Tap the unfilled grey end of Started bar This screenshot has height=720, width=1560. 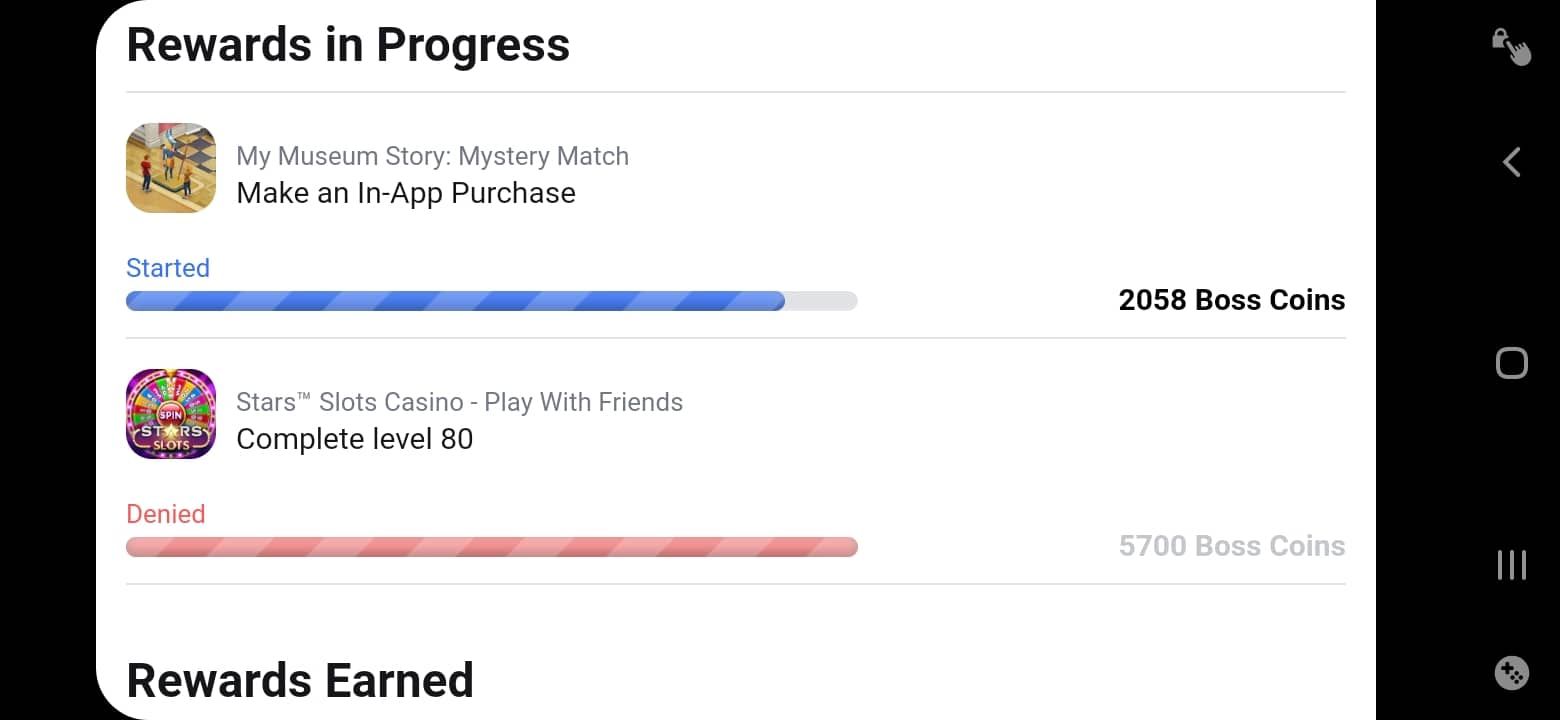tap(821, 301)
